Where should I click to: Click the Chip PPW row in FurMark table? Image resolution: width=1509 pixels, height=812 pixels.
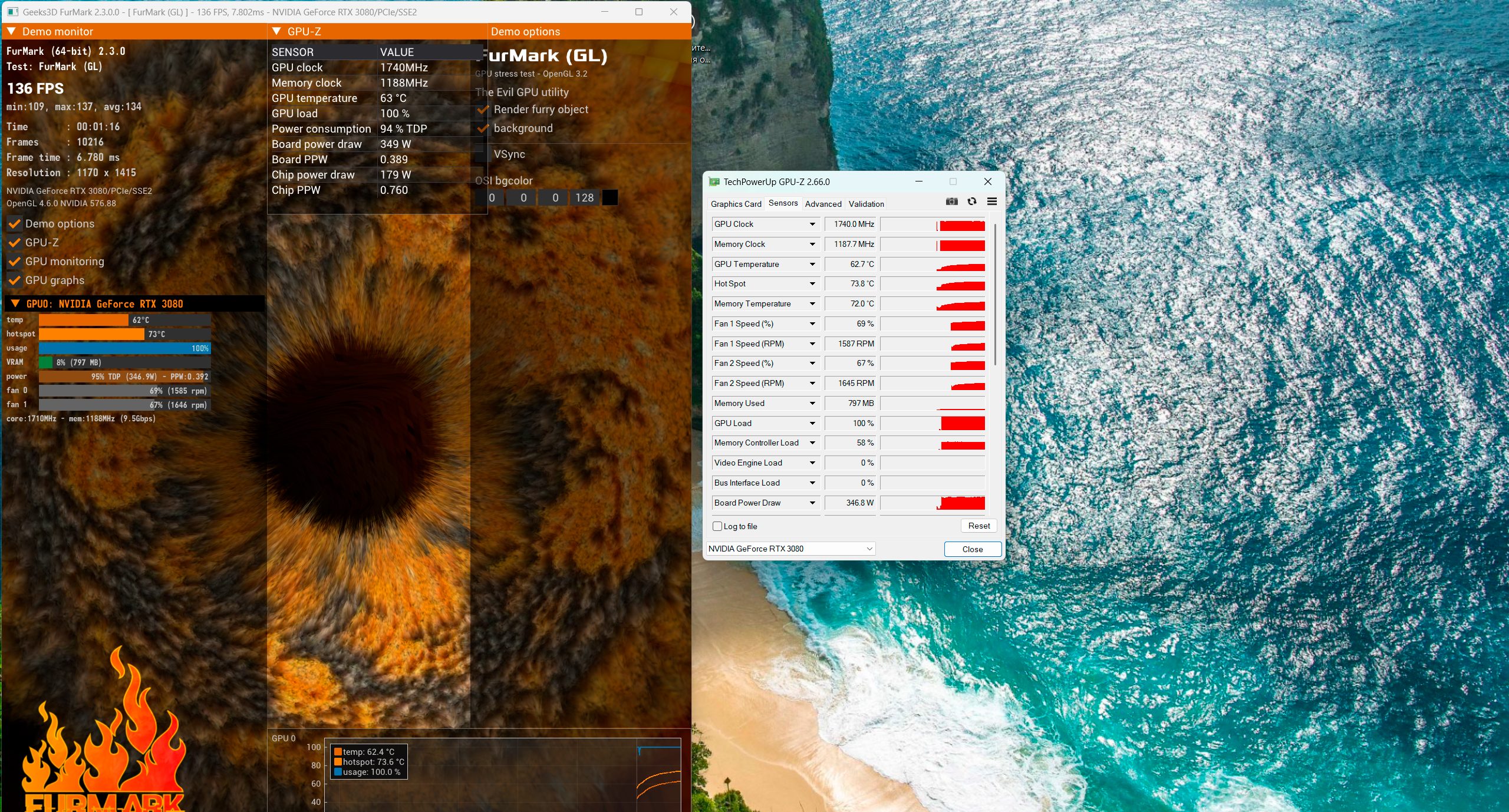tap(377, 190)
